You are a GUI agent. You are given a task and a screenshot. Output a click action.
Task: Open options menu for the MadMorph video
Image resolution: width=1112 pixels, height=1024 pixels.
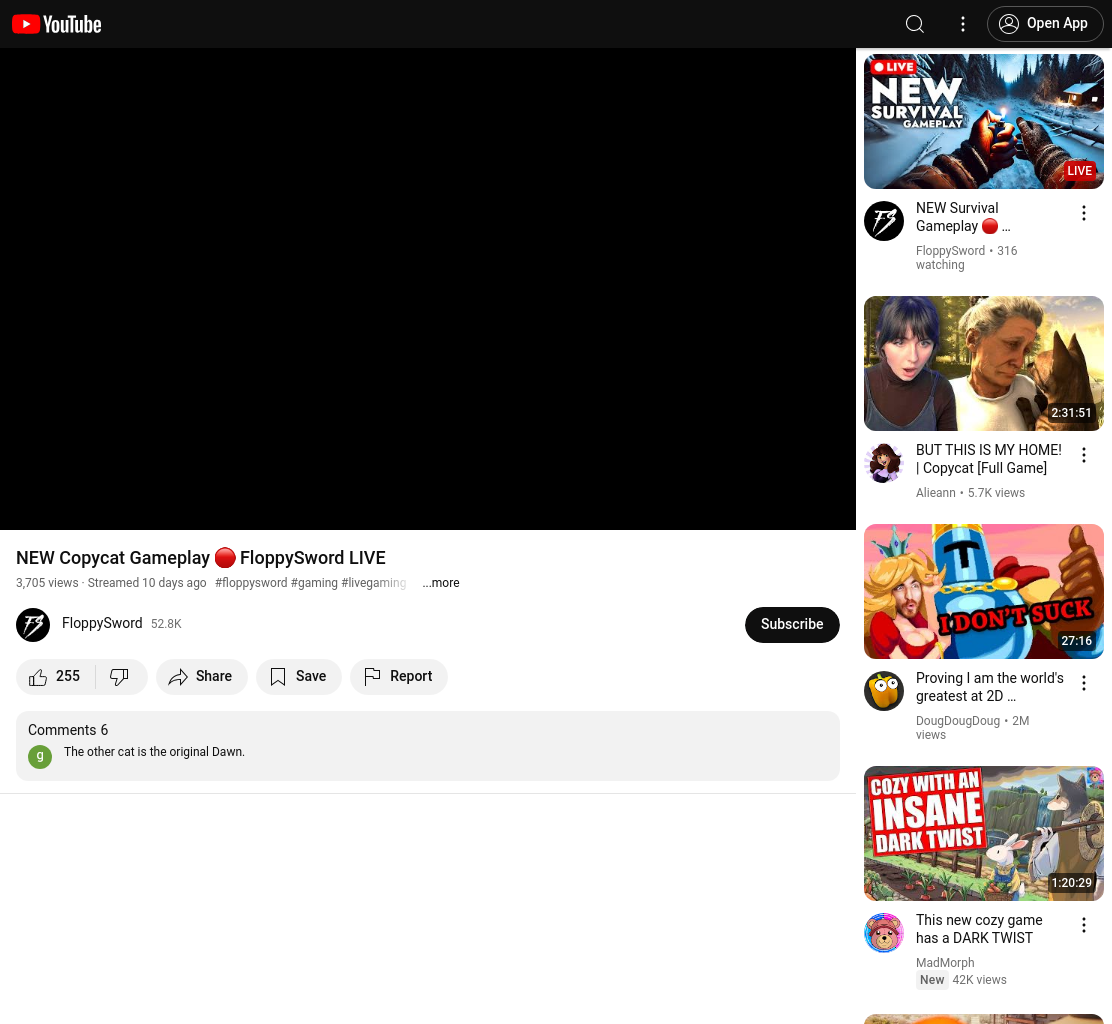click(x=1084, y=925)
